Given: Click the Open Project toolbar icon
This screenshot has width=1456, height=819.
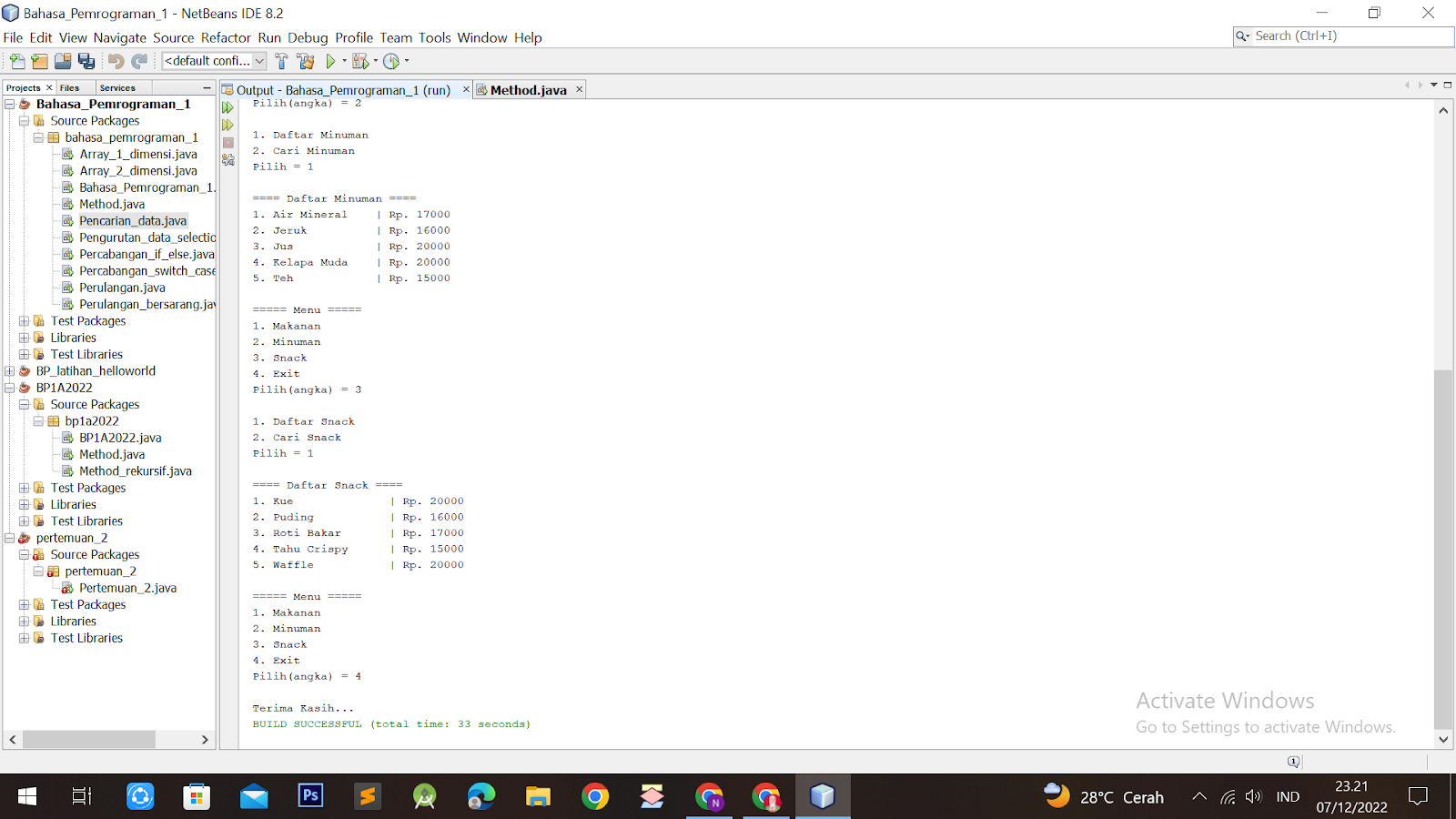Looking at the screenshot, I should (x=63, y=61).
